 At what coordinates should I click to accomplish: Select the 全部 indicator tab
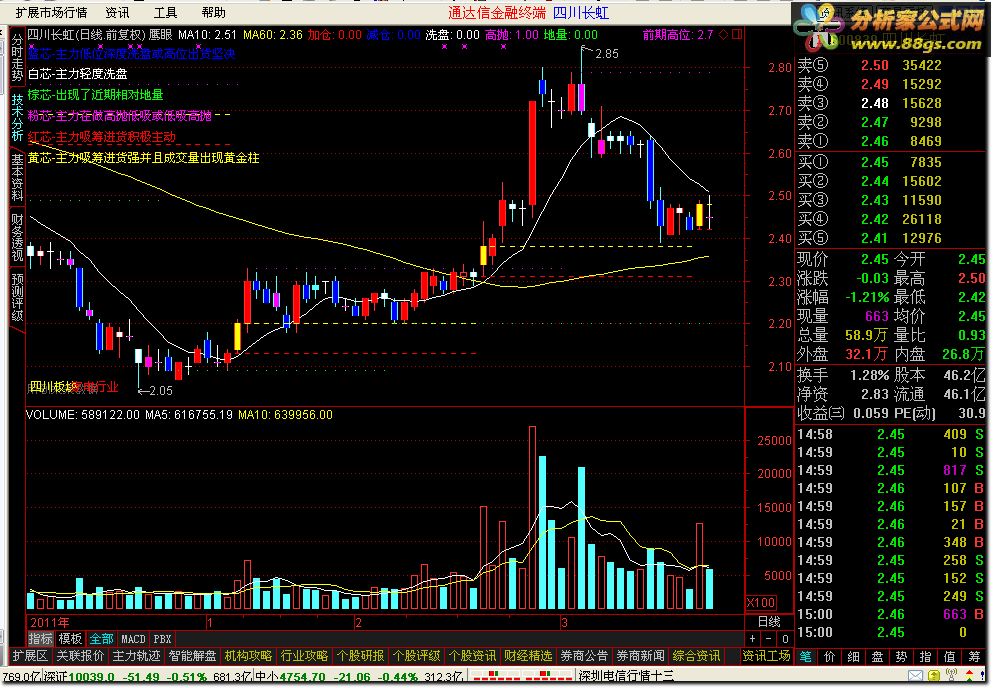point(101,639)
